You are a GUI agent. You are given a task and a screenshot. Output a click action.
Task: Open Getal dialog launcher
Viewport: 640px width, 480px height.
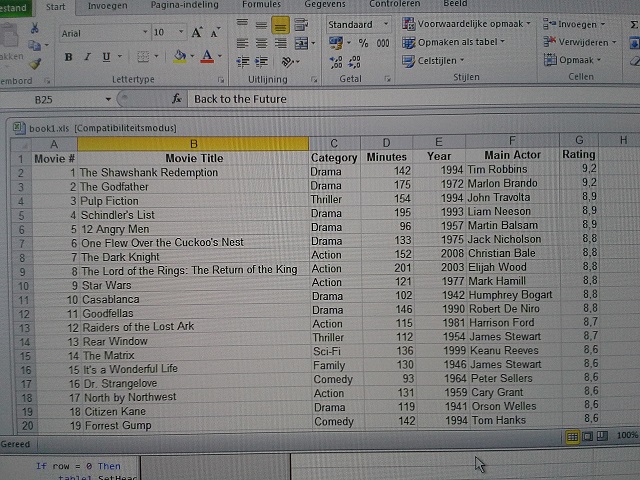point(387,79)
